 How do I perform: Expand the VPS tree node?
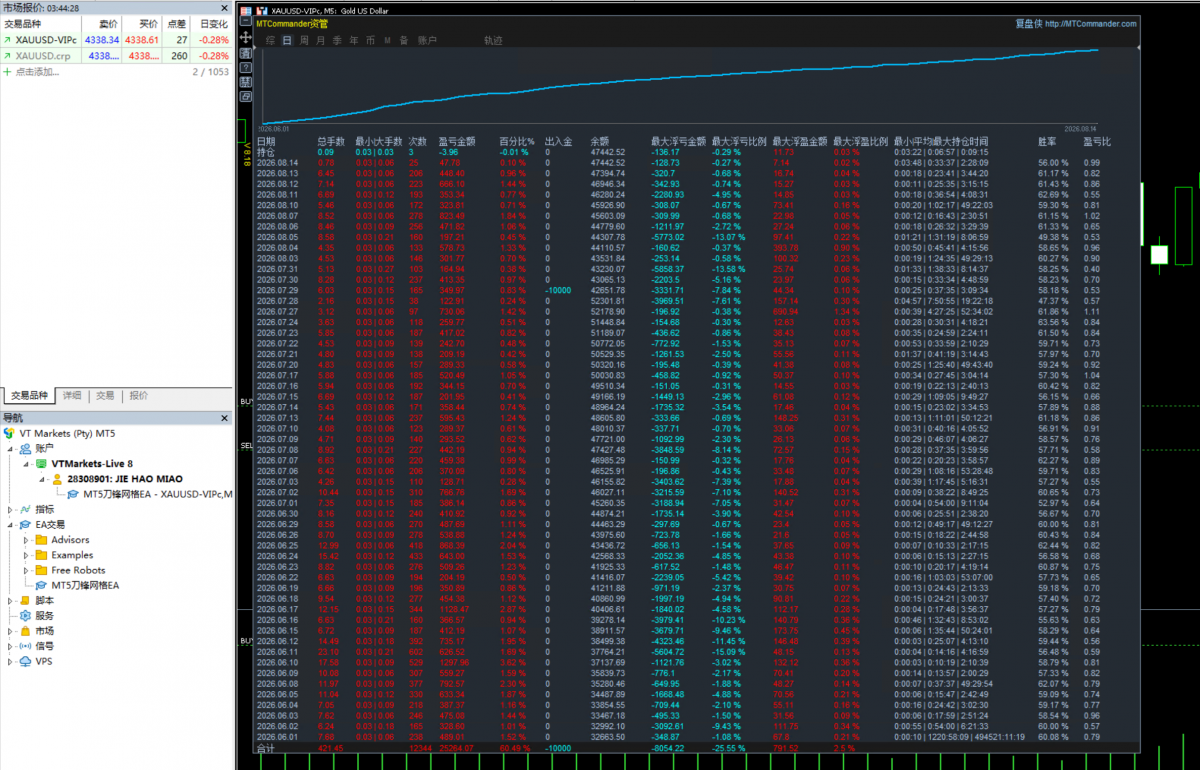click(x=10, y=661)
